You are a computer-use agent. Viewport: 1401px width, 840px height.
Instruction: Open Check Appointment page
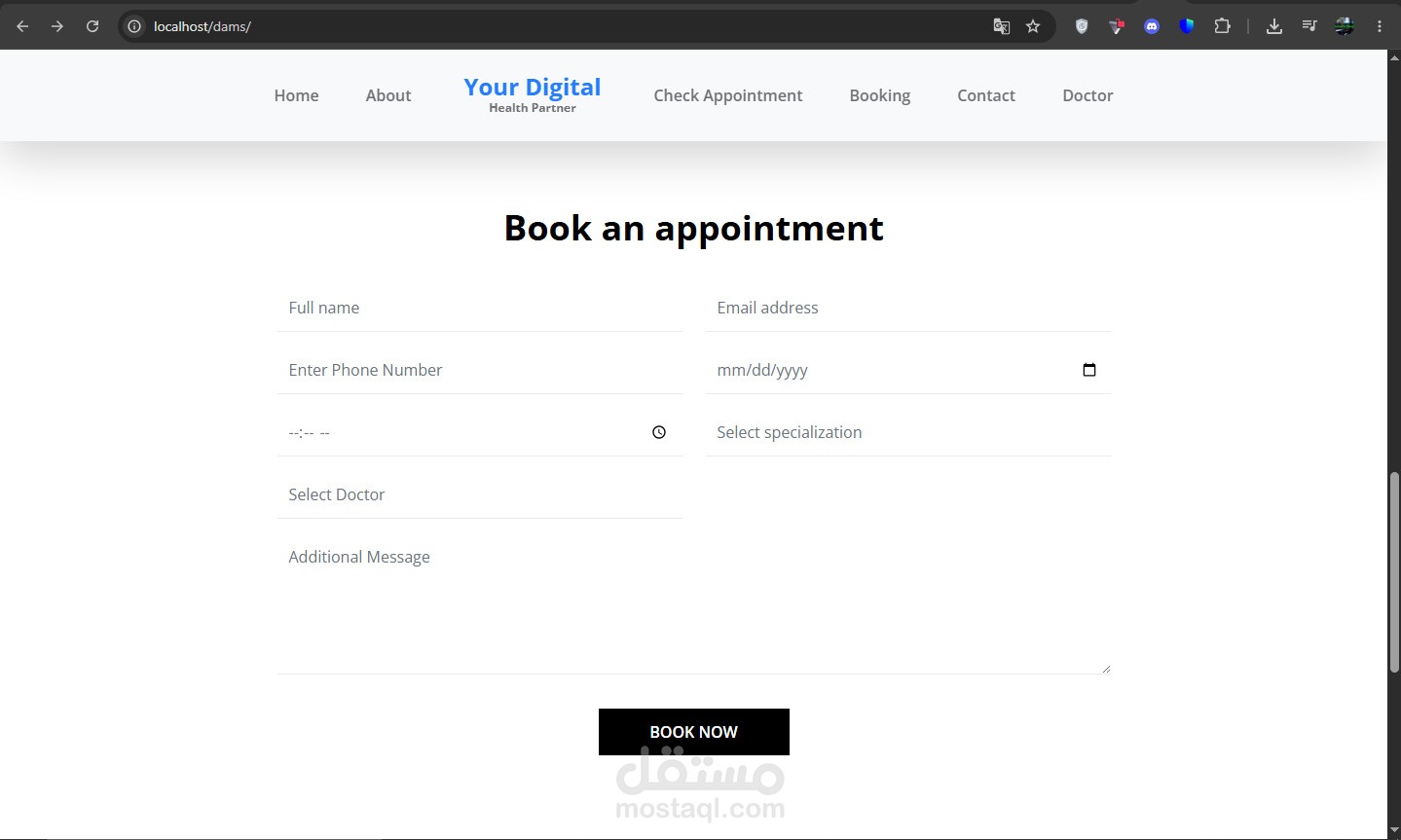[x=728, y=95]
